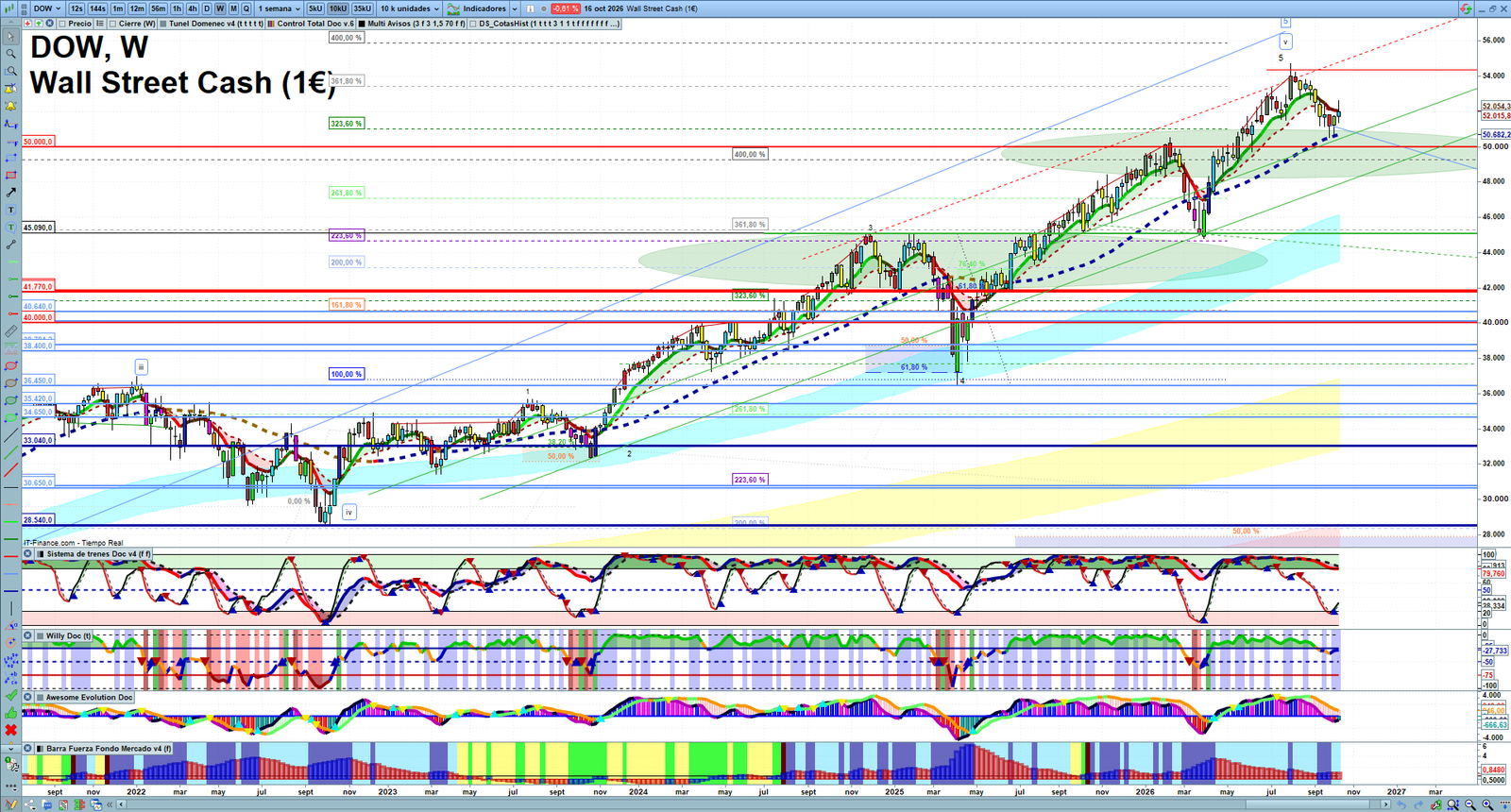Viewport: 1511px width, 812px height.
Task: Switch to the 1h timeframe
Action: 177,8
